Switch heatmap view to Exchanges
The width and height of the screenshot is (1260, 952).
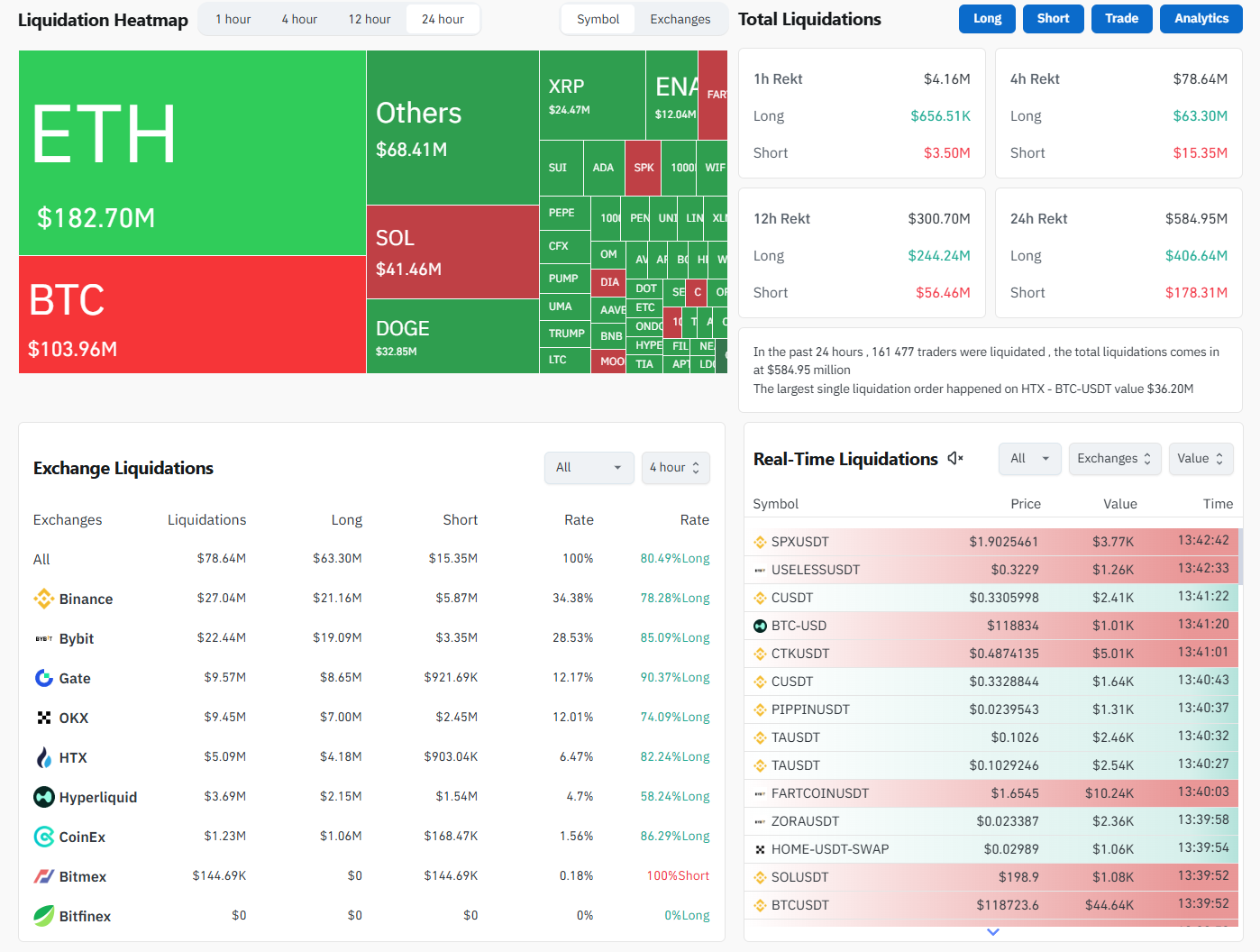point(680,19)
